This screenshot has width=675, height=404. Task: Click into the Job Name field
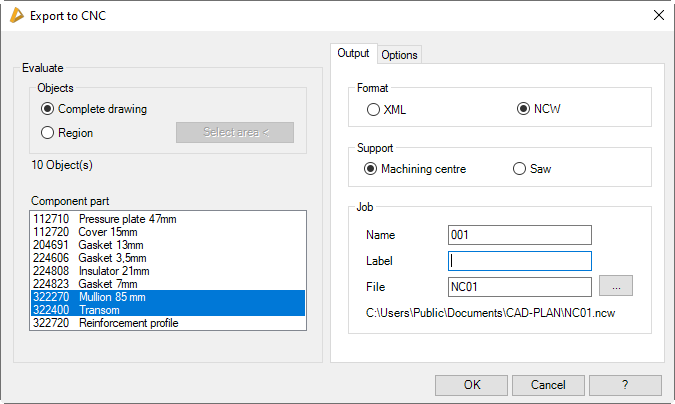point(520,235)
